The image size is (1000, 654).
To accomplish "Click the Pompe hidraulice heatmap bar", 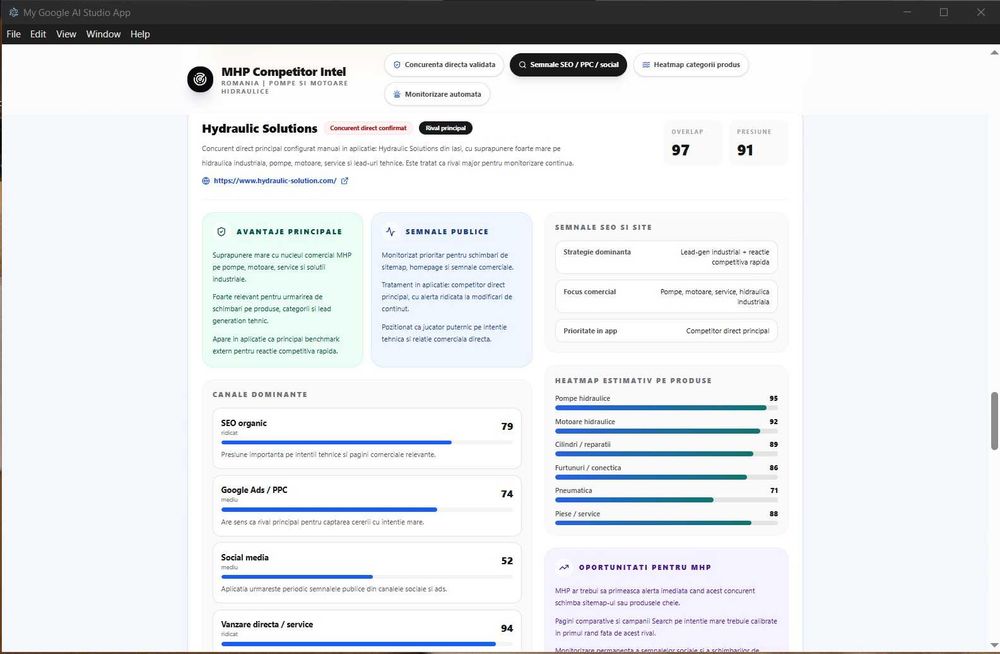I will click(x=666, y=408).
